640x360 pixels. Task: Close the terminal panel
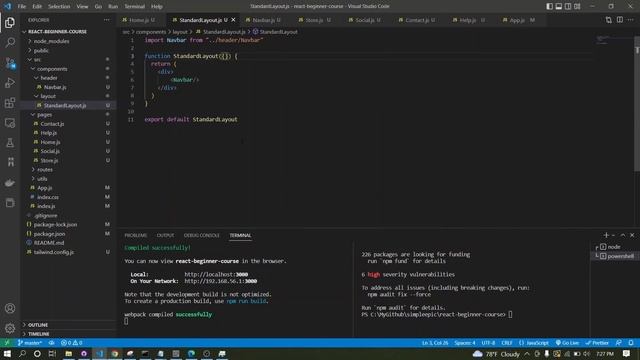pyautogui.click(x=632, y=235)
